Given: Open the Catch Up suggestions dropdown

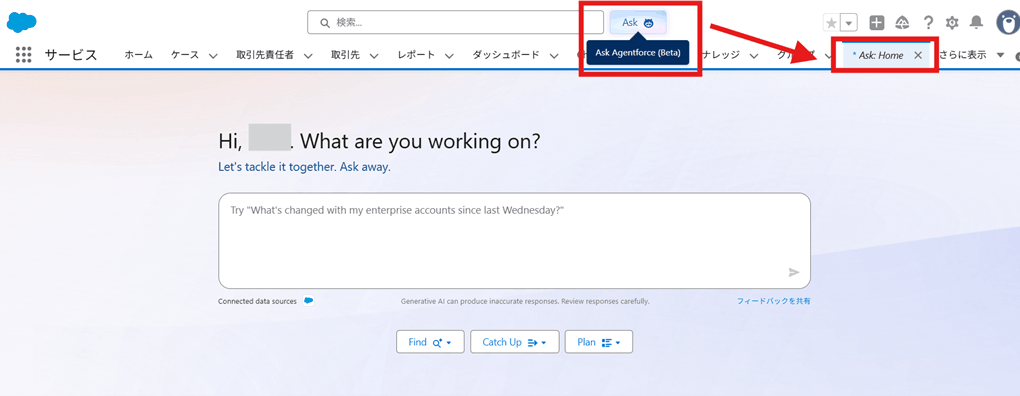Looking at the screenshot, I should click(515, 342).
